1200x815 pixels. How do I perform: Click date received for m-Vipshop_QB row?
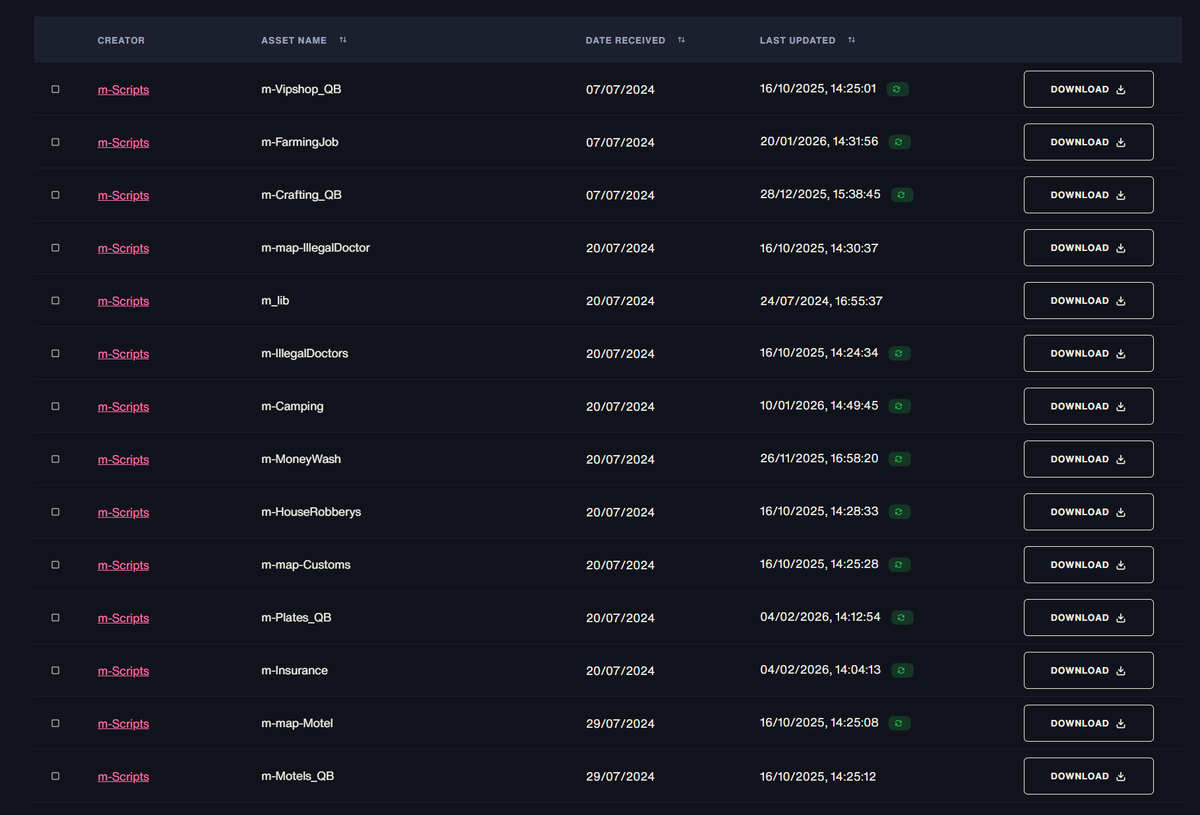pyautogui.click(x=620, y=90)
